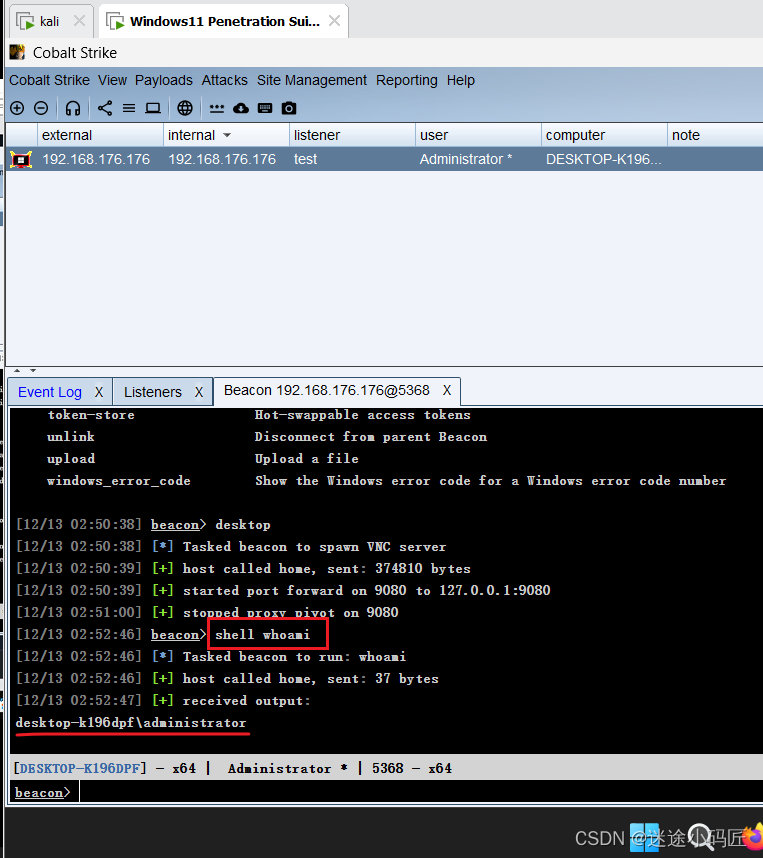The image size is (763, 858).
Task: Select the Windows11 Penetration Suite VM tab
Action: [x=225, y=21]
